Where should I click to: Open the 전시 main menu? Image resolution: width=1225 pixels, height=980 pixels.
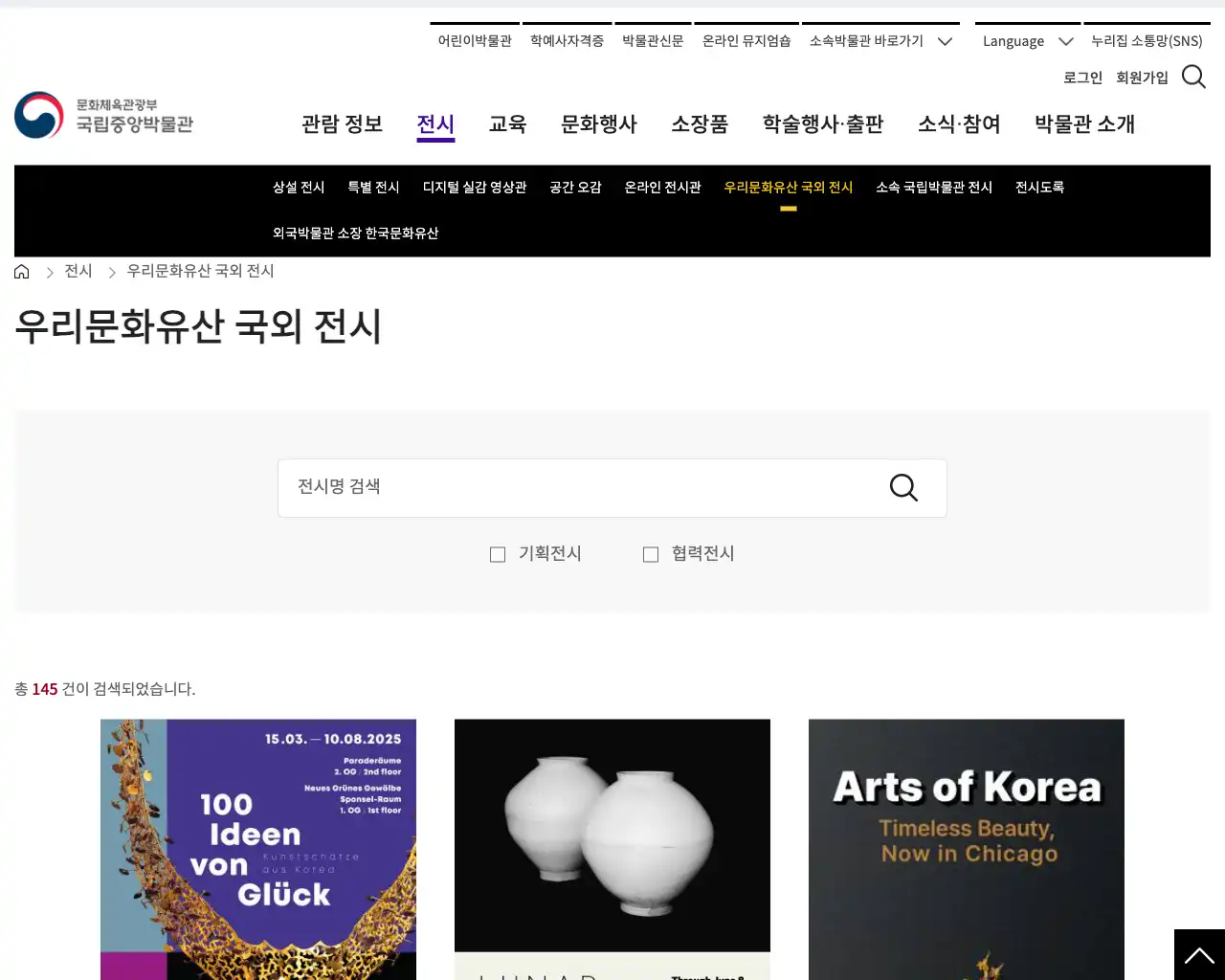435,124
